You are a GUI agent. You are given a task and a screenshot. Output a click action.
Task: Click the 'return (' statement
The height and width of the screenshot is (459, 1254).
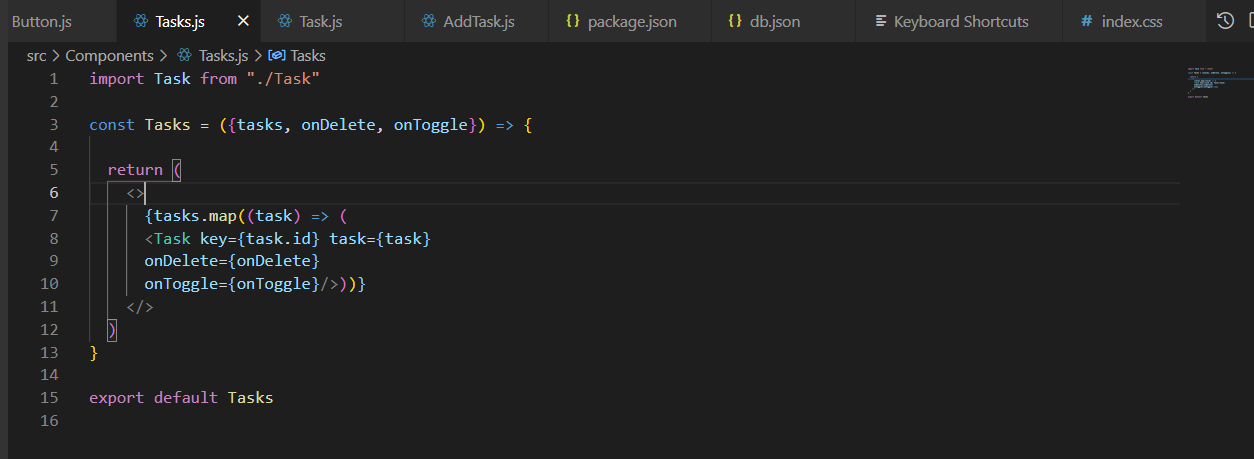click(x=145, y=170)
